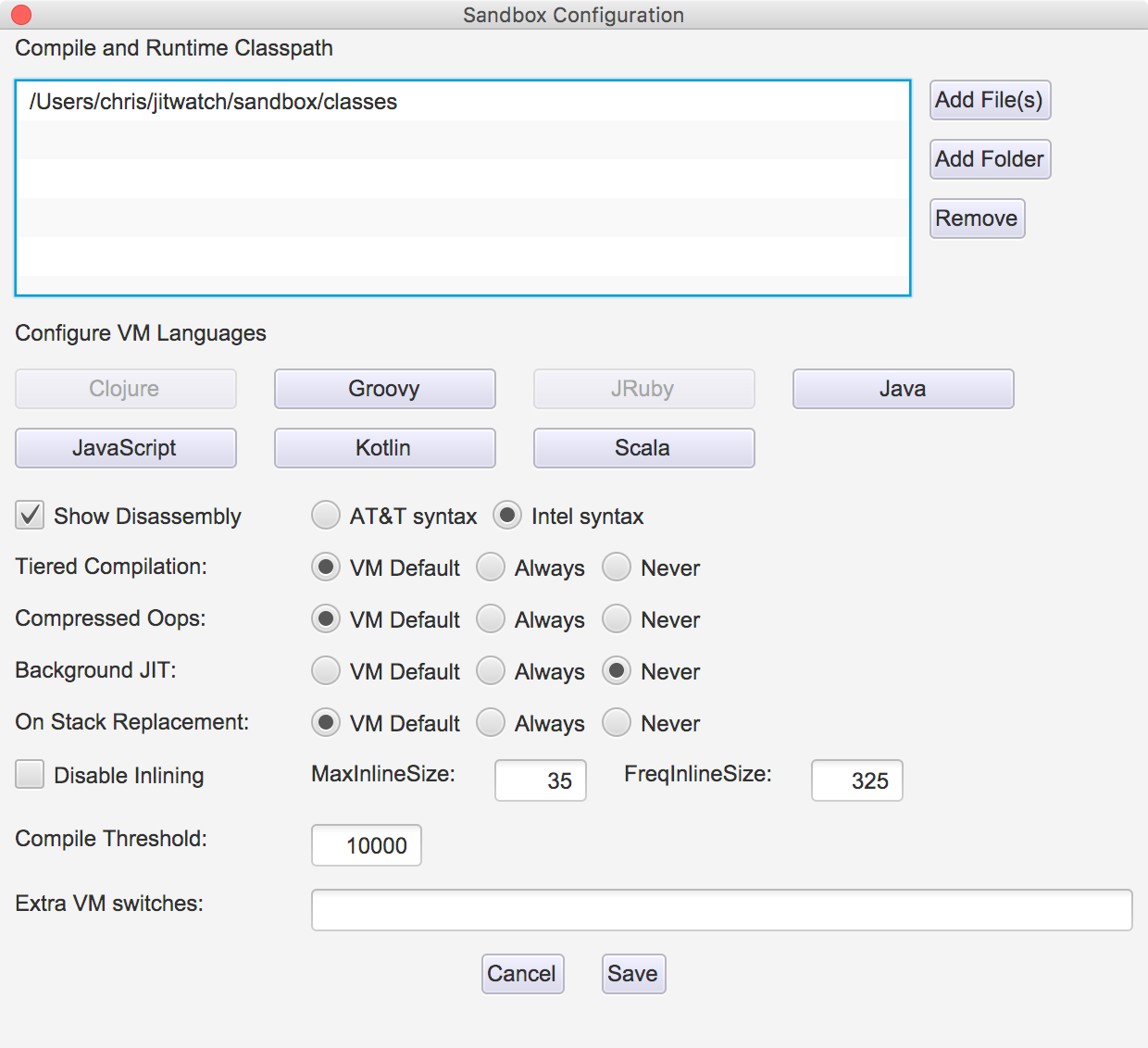Select the sandbox/classes classpath entry
This screenshot has width=1148, height=1048.
214,102
